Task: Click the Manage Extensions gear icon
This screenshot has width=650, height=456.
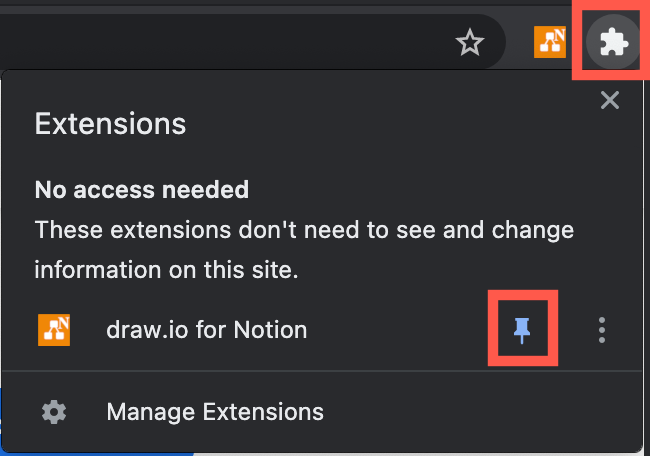Action: 53,411
